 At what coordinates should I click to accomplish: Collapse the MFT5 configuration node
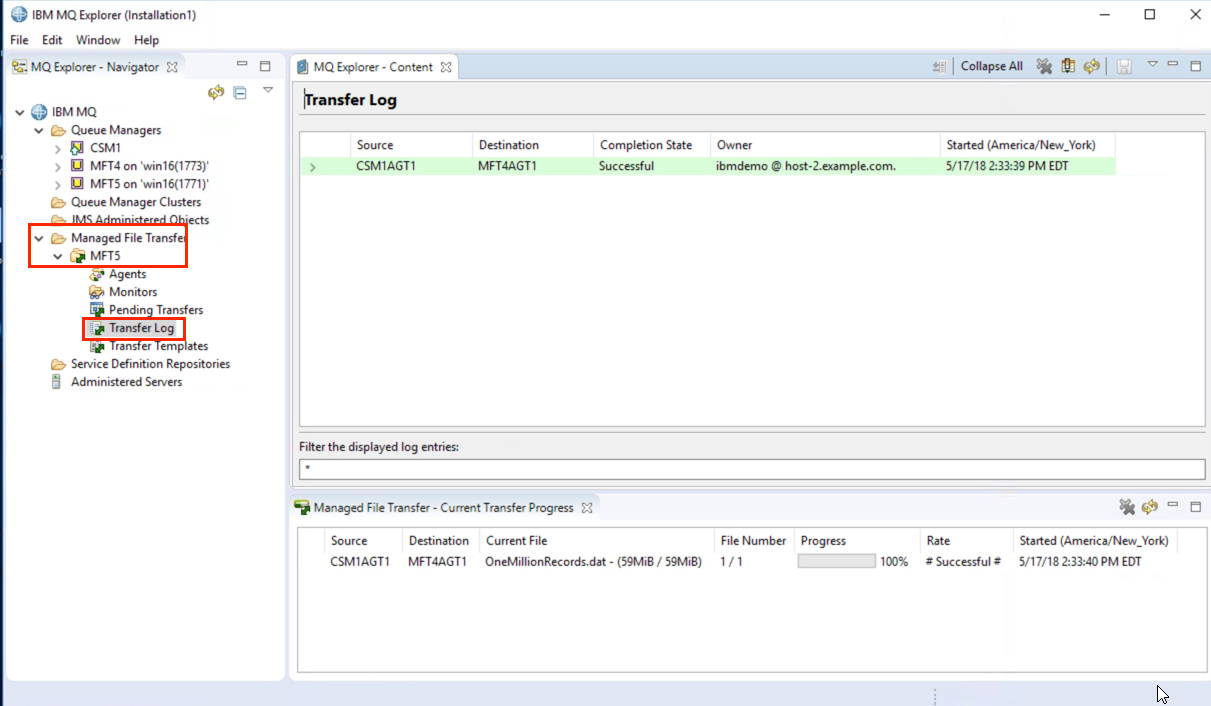click(x=58, y=256)
